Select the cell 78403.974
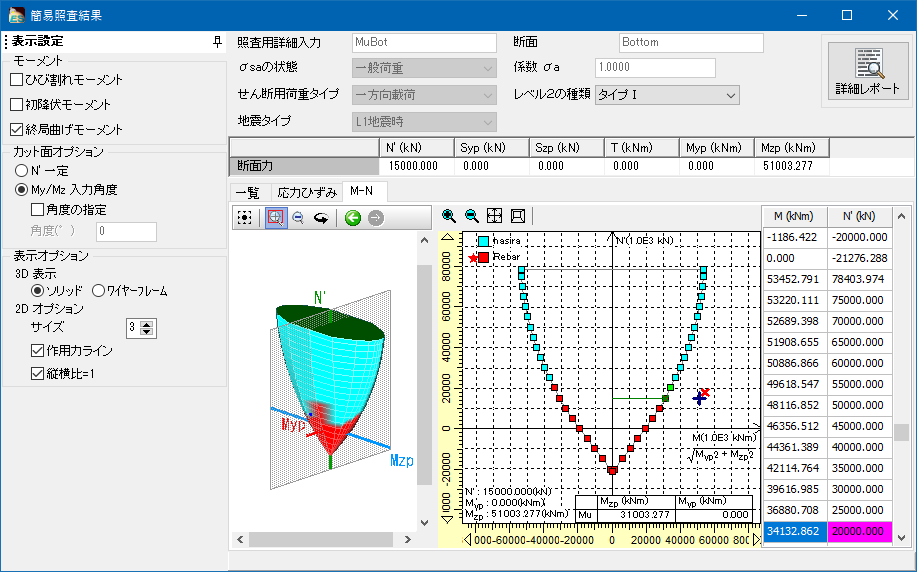The width and height of the screenshot is (917, 572). coord(860,279)
